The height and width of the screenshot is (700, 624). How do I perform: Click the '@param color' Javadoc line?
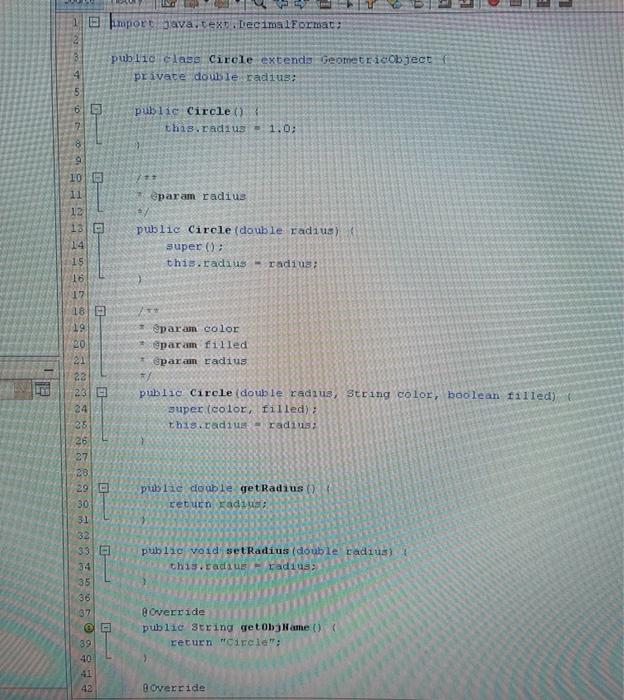tap(196, 329)
